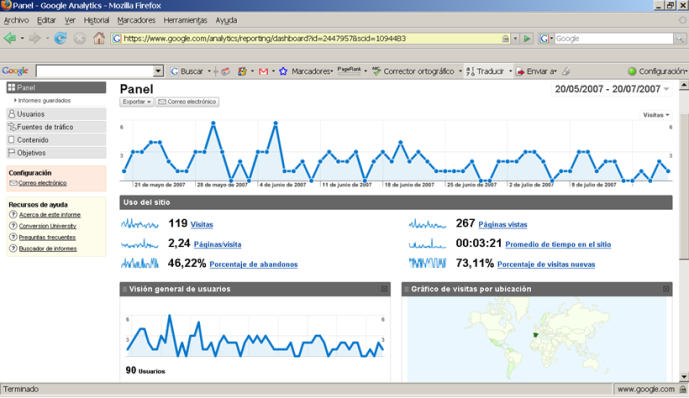Close the Visión general de usuarios widget
This screenshot has height=398, width=689.
tap(384, 289)
